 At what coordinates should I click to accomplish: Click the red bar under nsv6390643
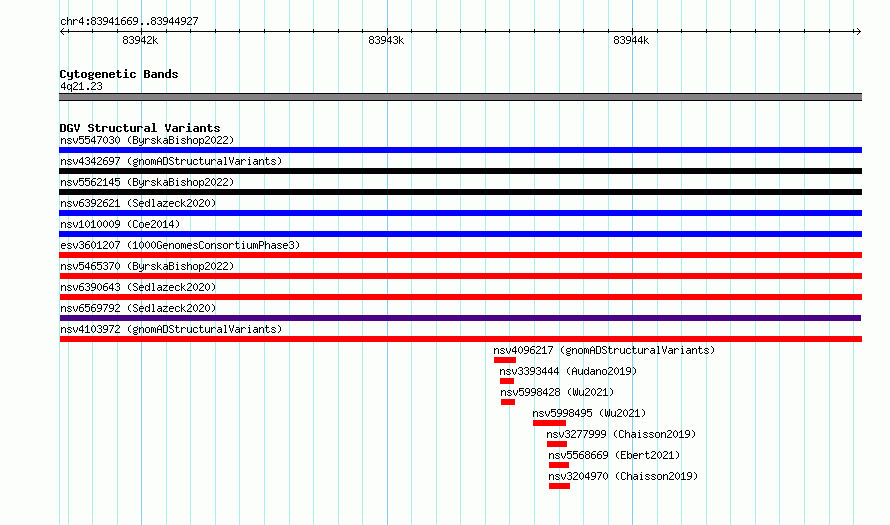coord(460,297)
